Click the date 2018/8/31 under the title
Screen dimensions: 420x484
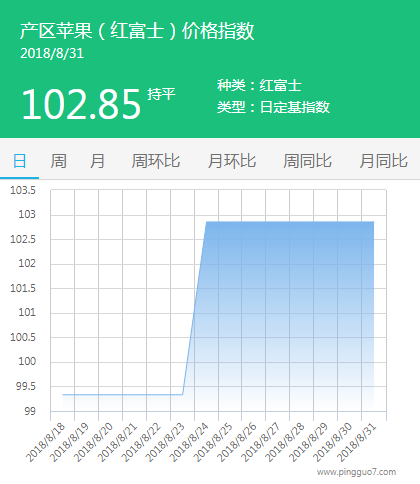(52, 54)
